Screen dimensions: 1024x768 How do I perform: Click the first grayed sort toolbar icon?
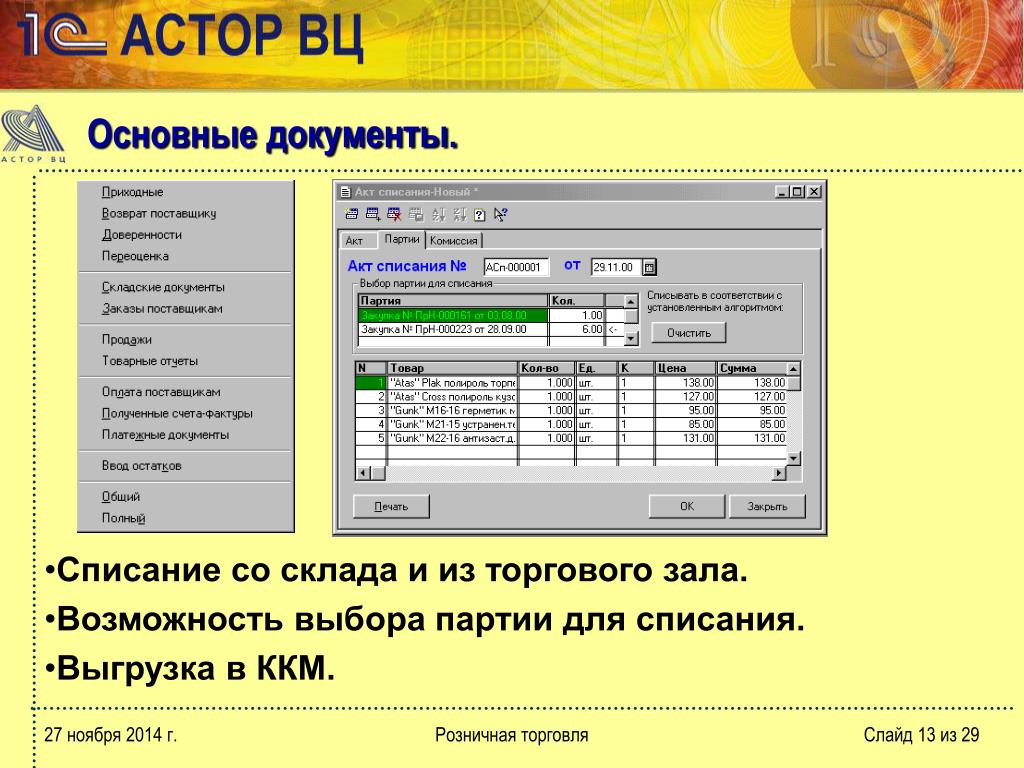click(x=438, y=214)
